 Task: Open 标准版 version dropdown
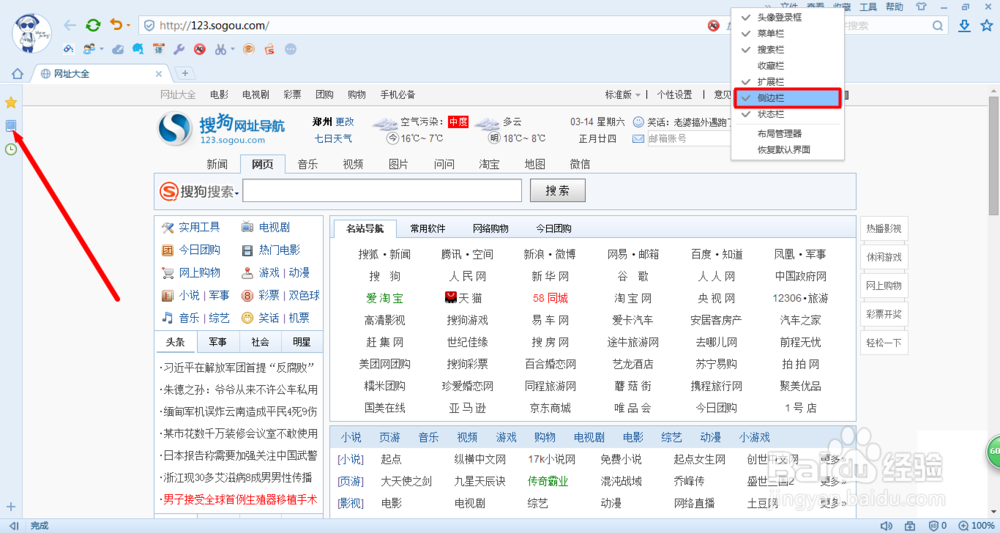coord(622,95)
